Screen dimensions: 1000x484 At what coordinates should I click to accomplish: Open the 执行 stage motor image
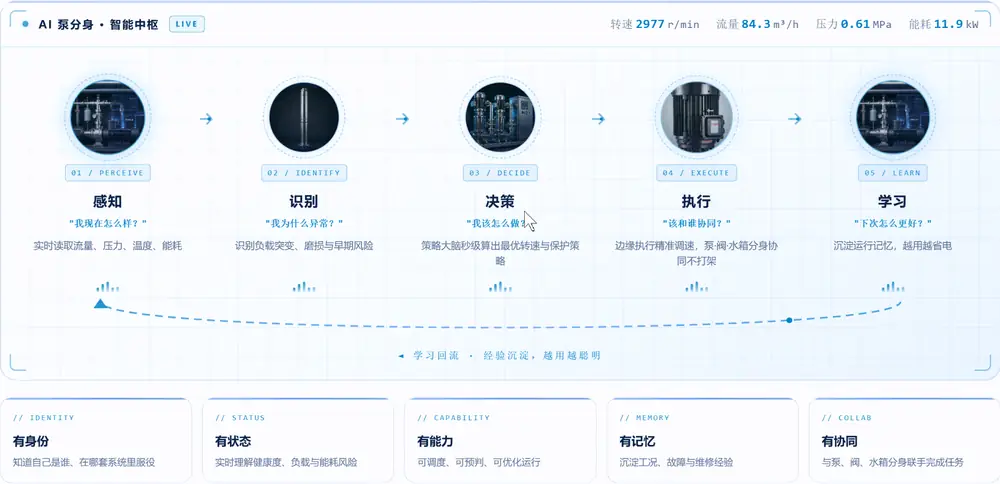coord(696,117)
